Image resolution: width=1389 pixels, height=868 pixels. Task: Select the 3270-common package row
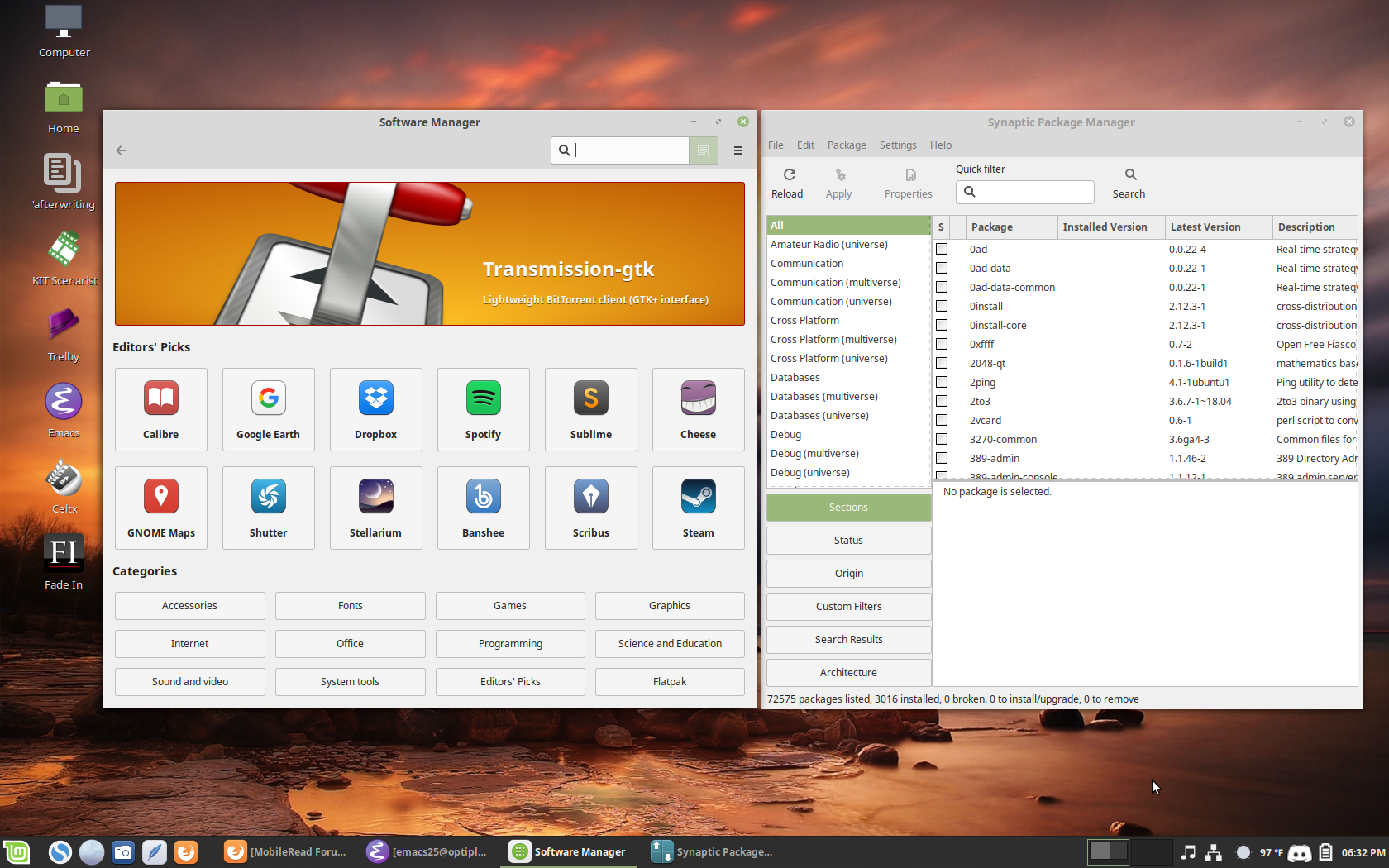[x=1145, y=440]
